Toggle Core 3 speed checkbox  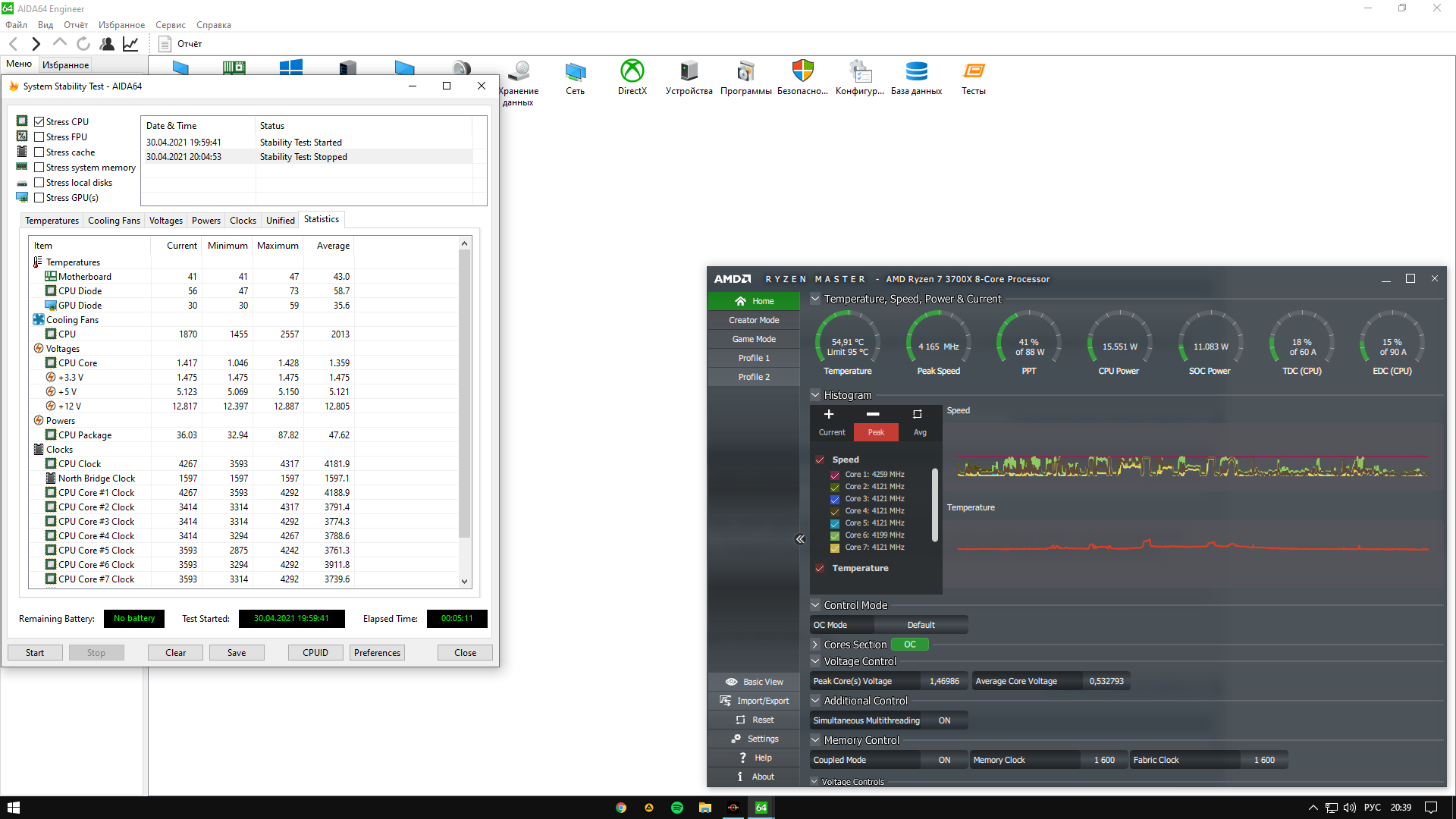tap(835, 499)
